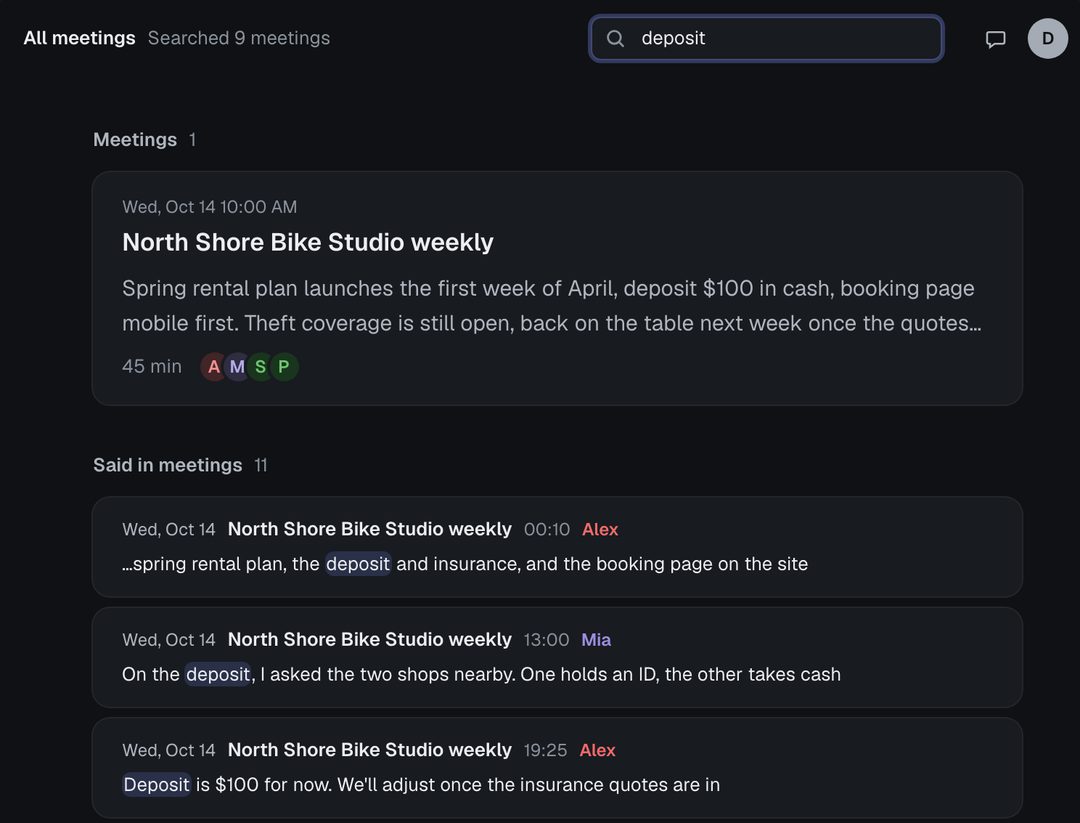Click into the deposit search field
Viewport: 1080px width, 823px height.
[766, 39]
